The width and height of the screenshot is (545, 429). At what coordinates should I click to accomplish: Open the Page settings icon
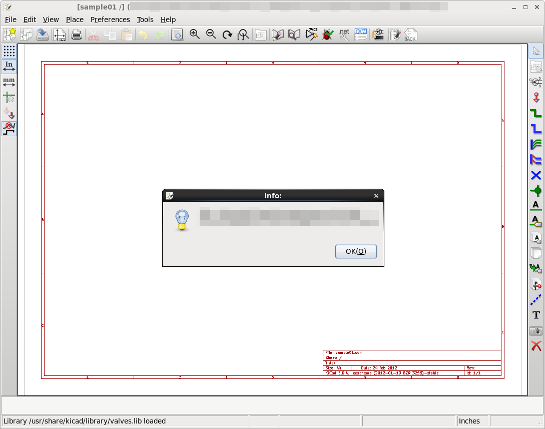(x=59, y=35)
